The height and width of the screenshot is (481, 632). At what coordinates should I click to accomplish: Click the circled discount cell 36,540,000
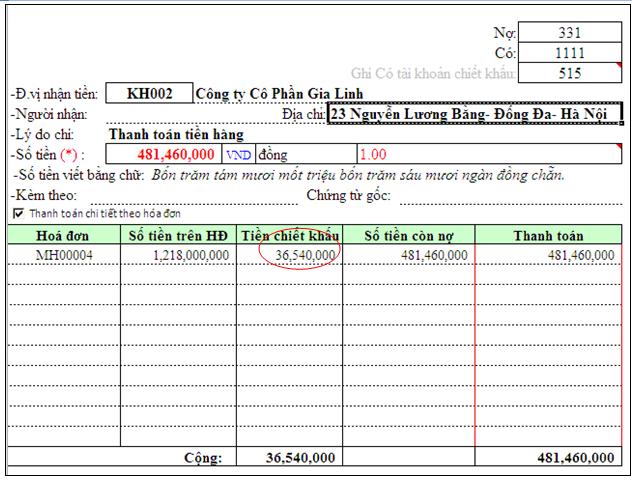(299, 256)
